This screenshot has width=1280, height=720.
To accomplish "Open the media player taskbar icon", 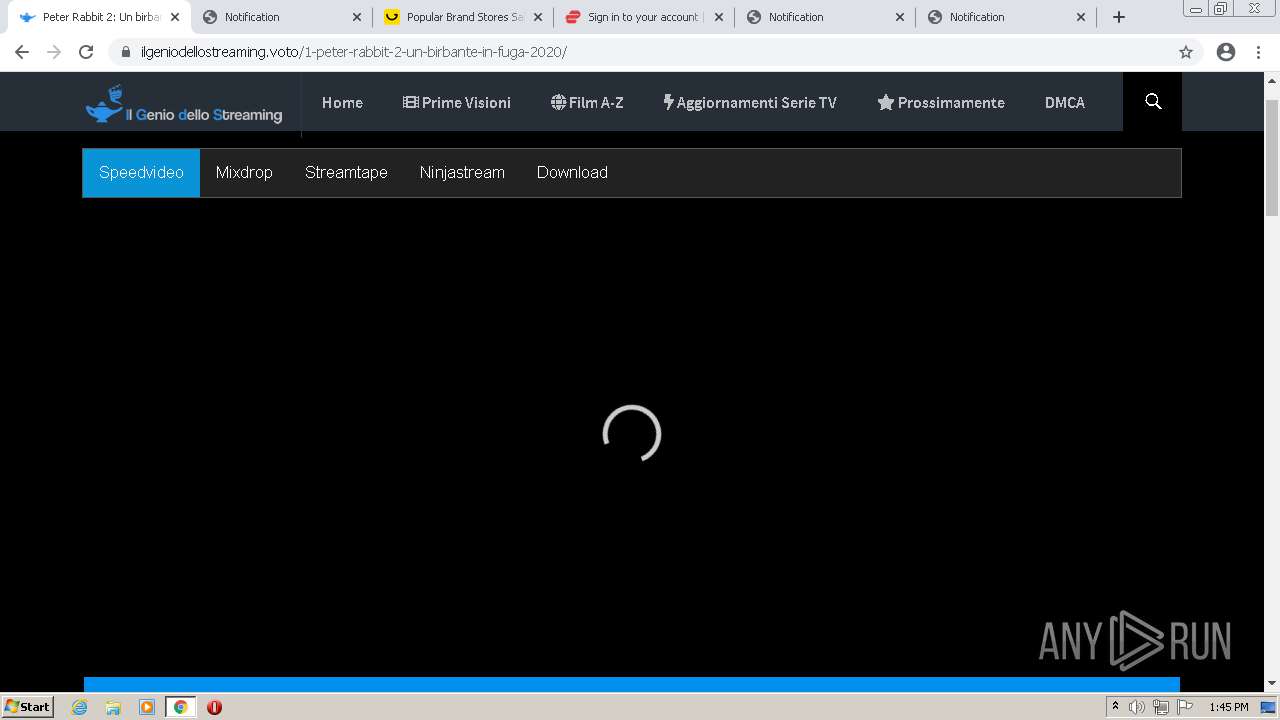I will 147,707.
